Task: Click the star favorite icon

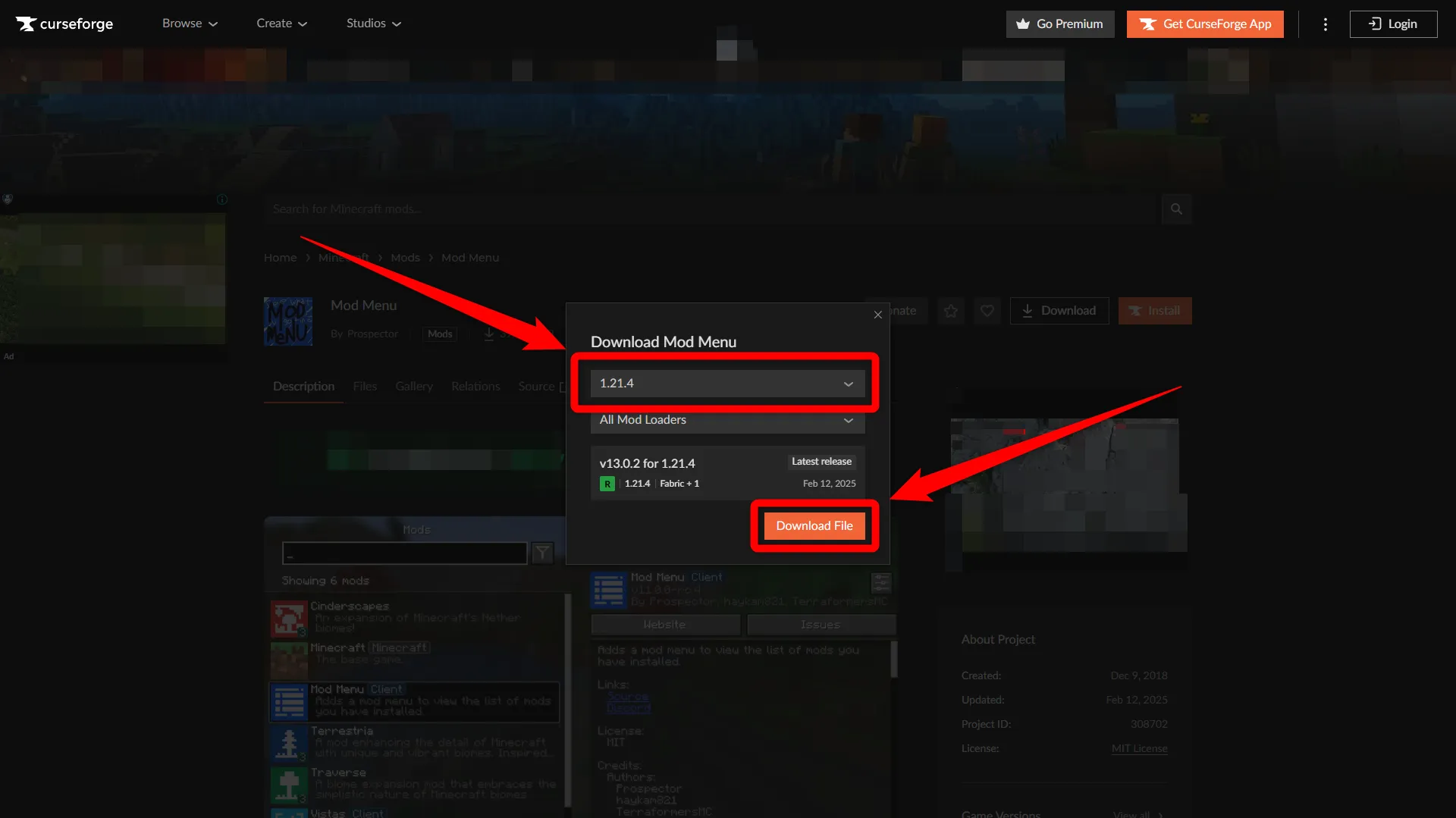Action: [x=951, y=311]
